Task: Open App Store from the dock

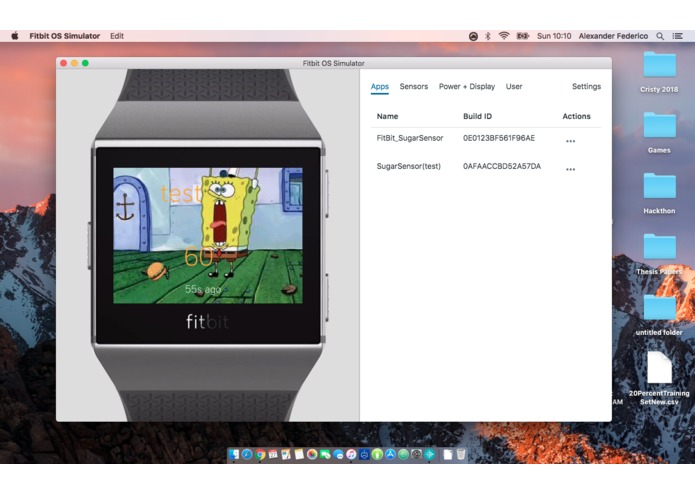Action: coord(390,454)
